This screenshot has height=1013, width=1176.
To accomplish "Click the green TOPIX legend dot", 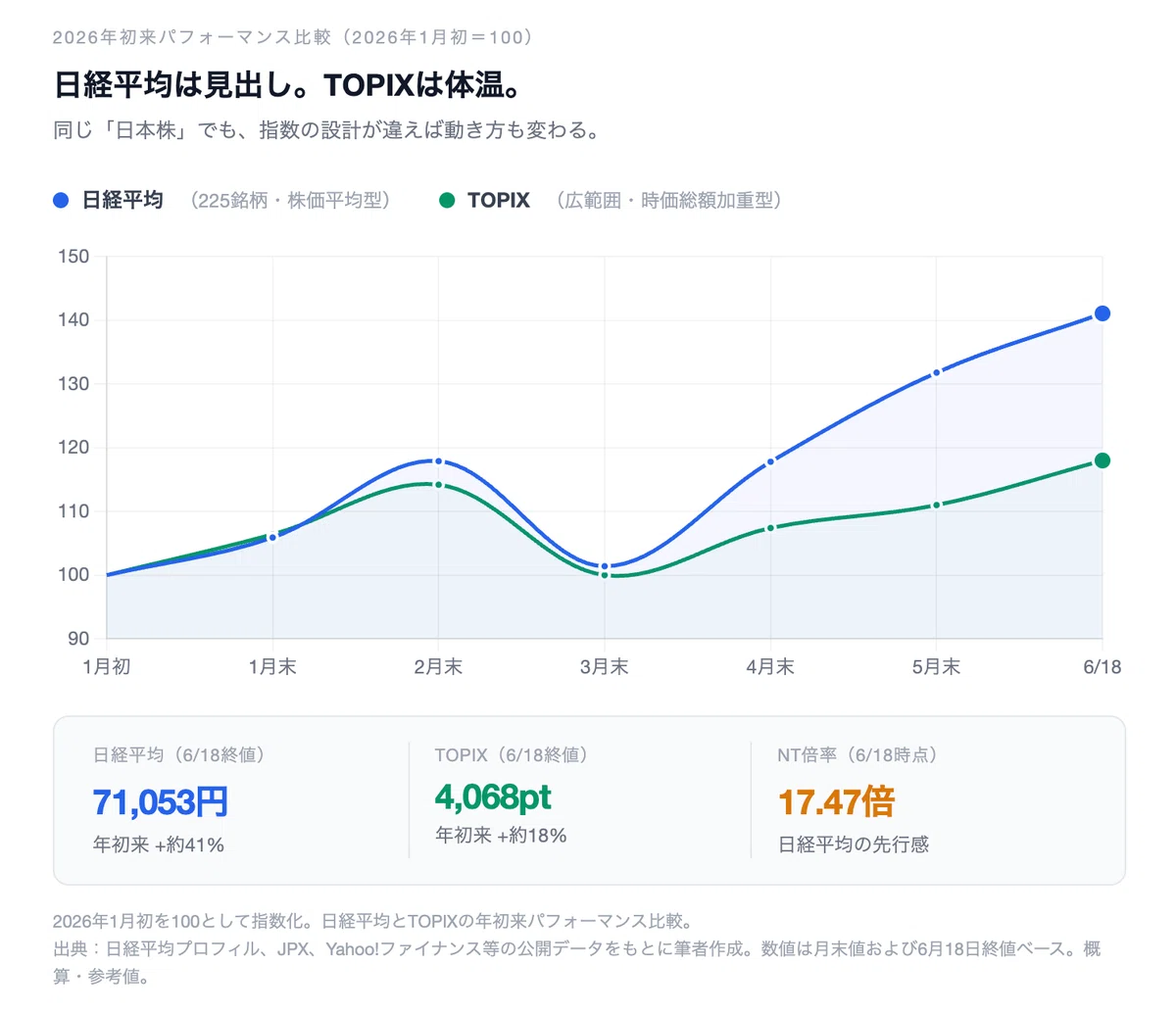I will pyautogui.click(x=447, y=201).
